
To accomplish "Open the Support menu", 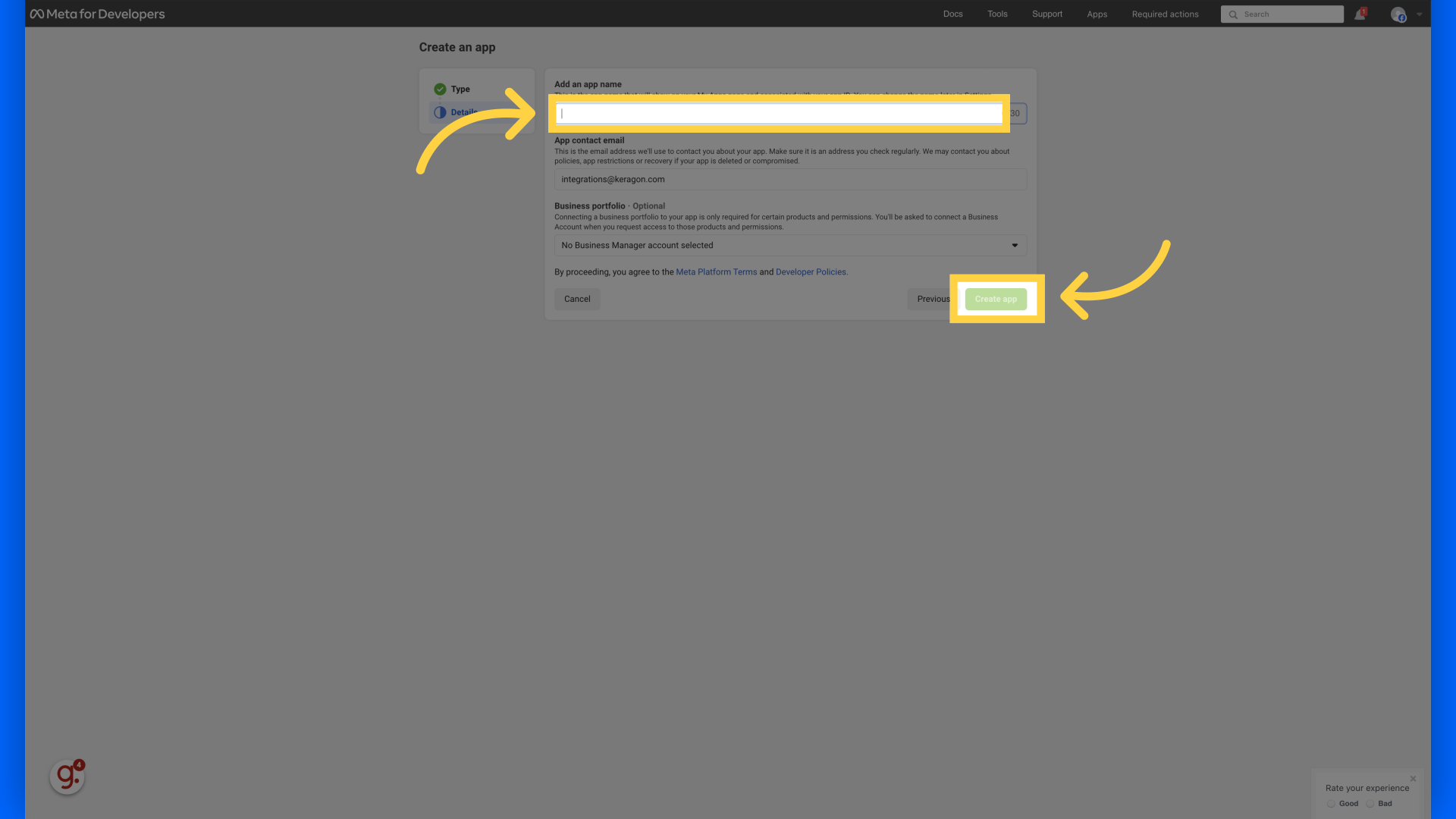I will click(x=1047, y=14).
